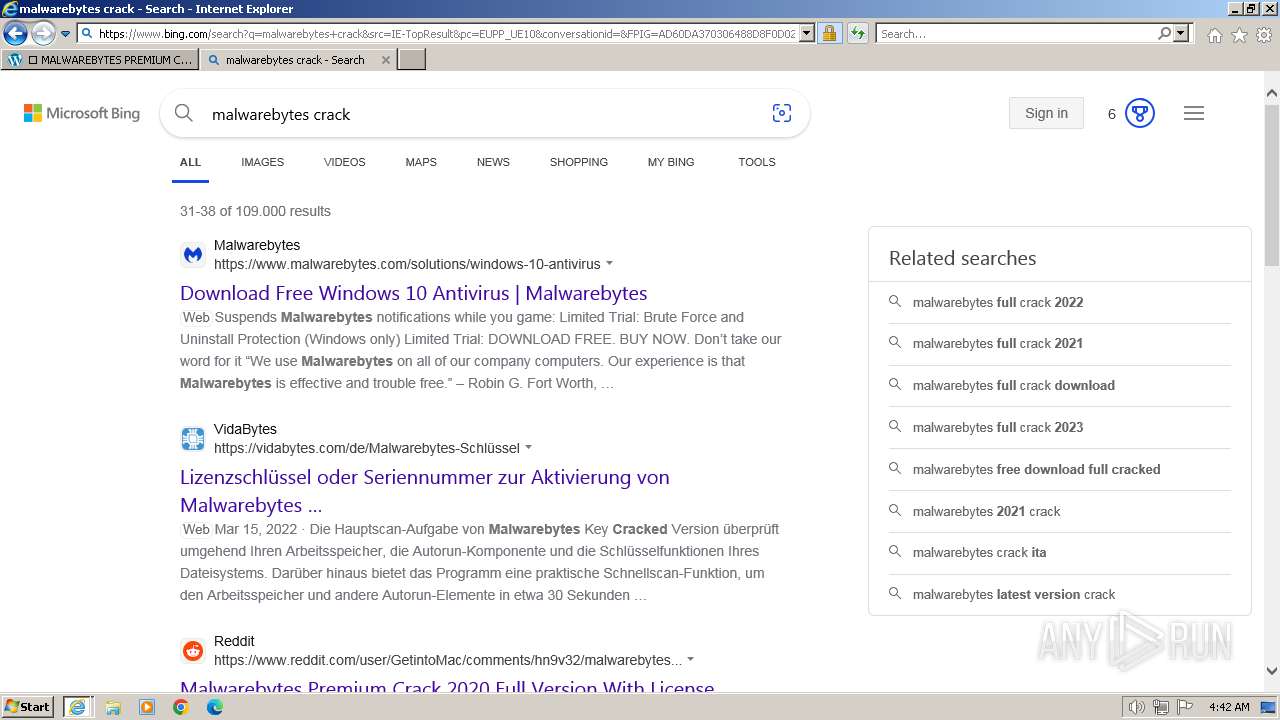Expand the address bar autocomplete dropdown
Image resolution: width=1280 pixels, height=720 pixels.
tap(807, 34)
